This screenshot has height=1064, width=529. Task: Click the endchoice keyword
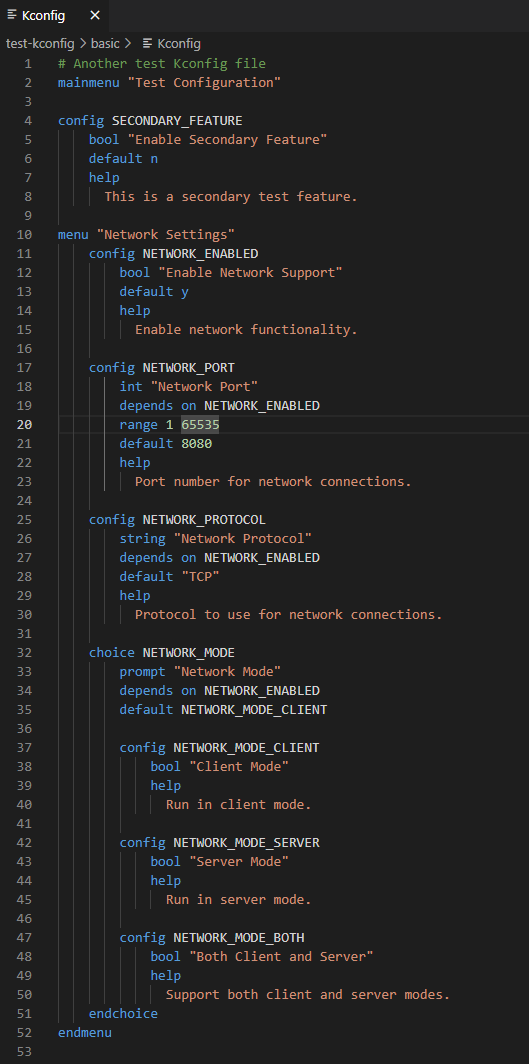coord(123,1014)
